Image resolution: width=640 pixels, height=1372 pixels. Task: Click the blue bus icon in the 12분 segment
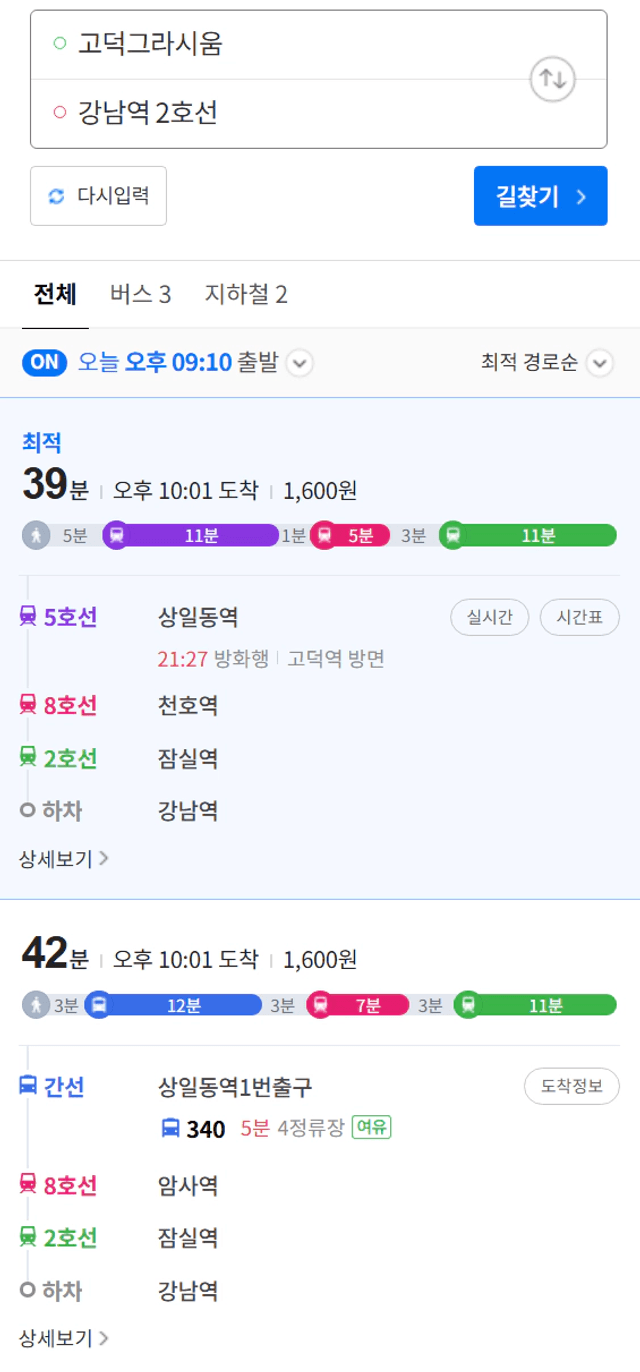tap(98, 1005)
